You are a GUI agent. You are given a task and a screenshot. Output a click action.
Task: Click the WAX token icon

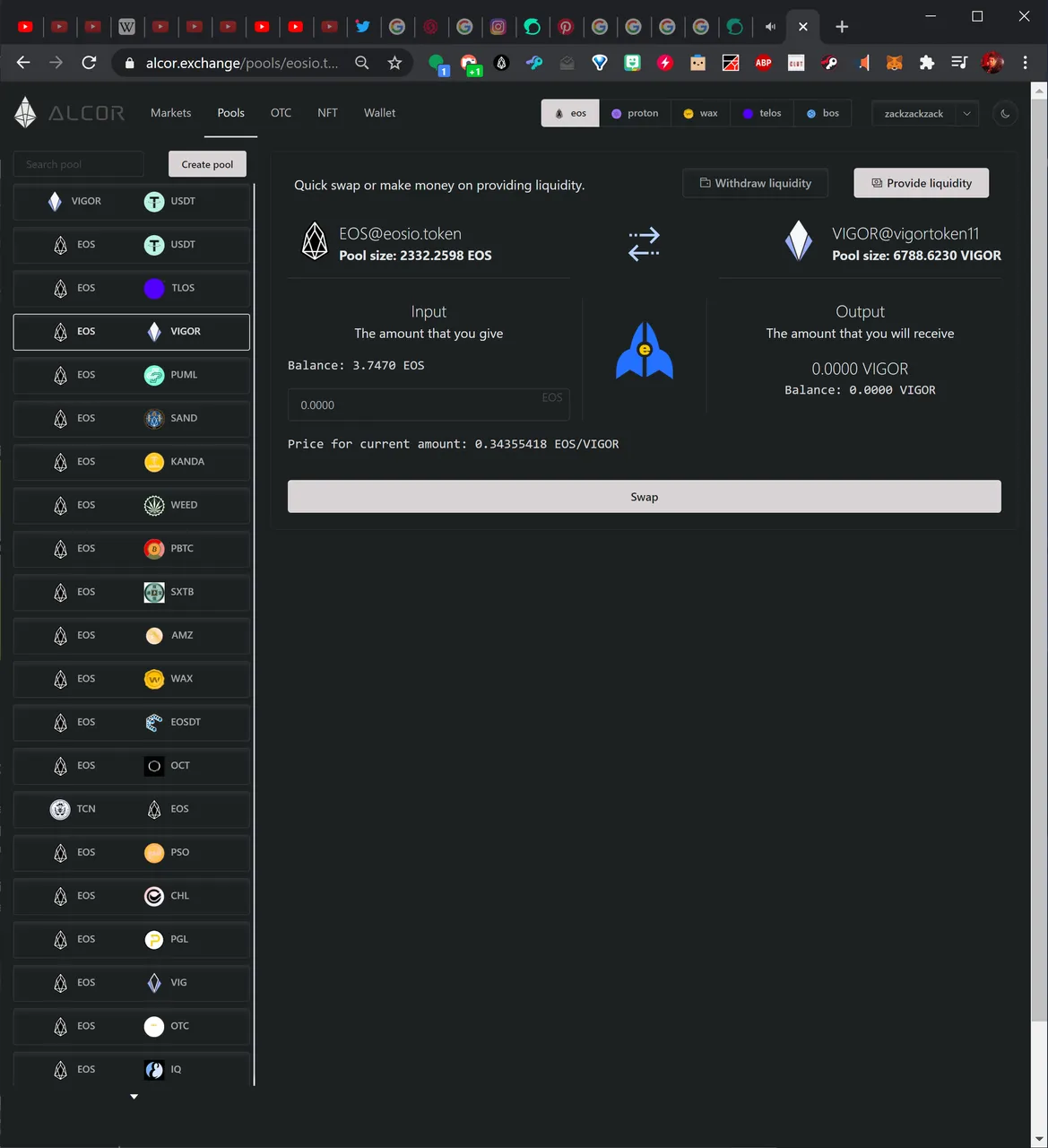[154, 679]
